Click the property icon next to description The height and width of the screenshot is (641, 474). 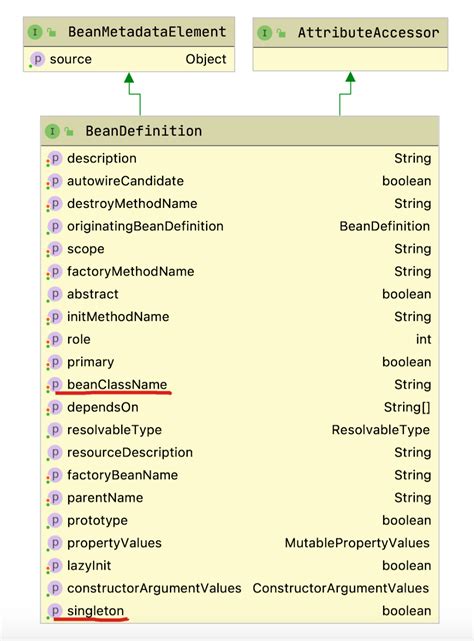coord(54,158)
